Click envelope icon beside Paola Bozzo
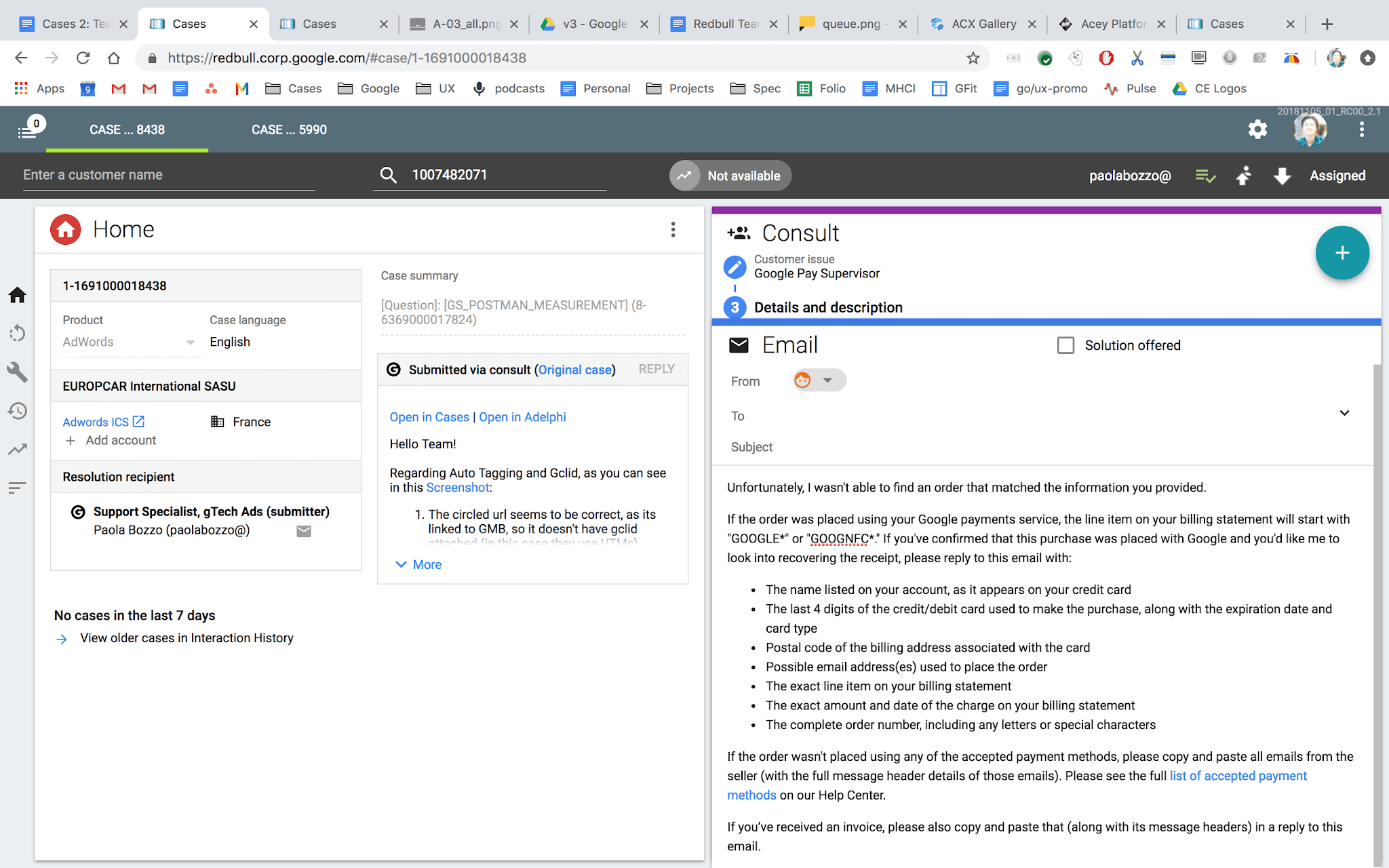This screenshot has height=868, width=1389. (x=304, y=531)
